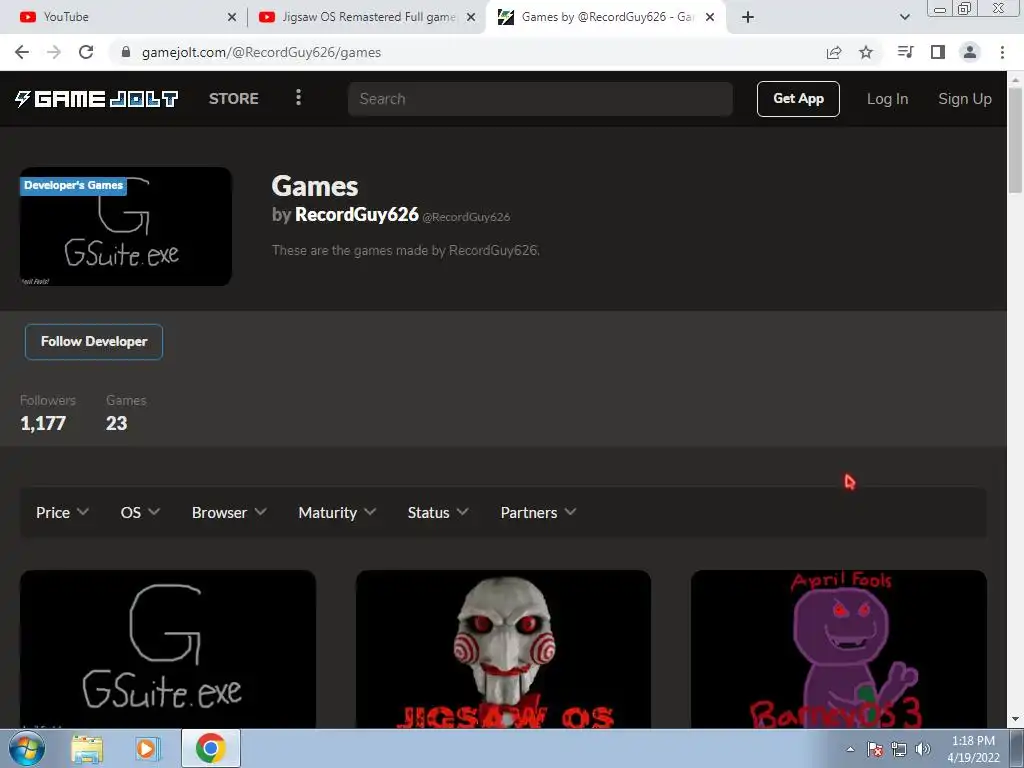Expand the OS filter dropdown
This screenshot has height=768, width=1024.
click(x=140, y=513)
